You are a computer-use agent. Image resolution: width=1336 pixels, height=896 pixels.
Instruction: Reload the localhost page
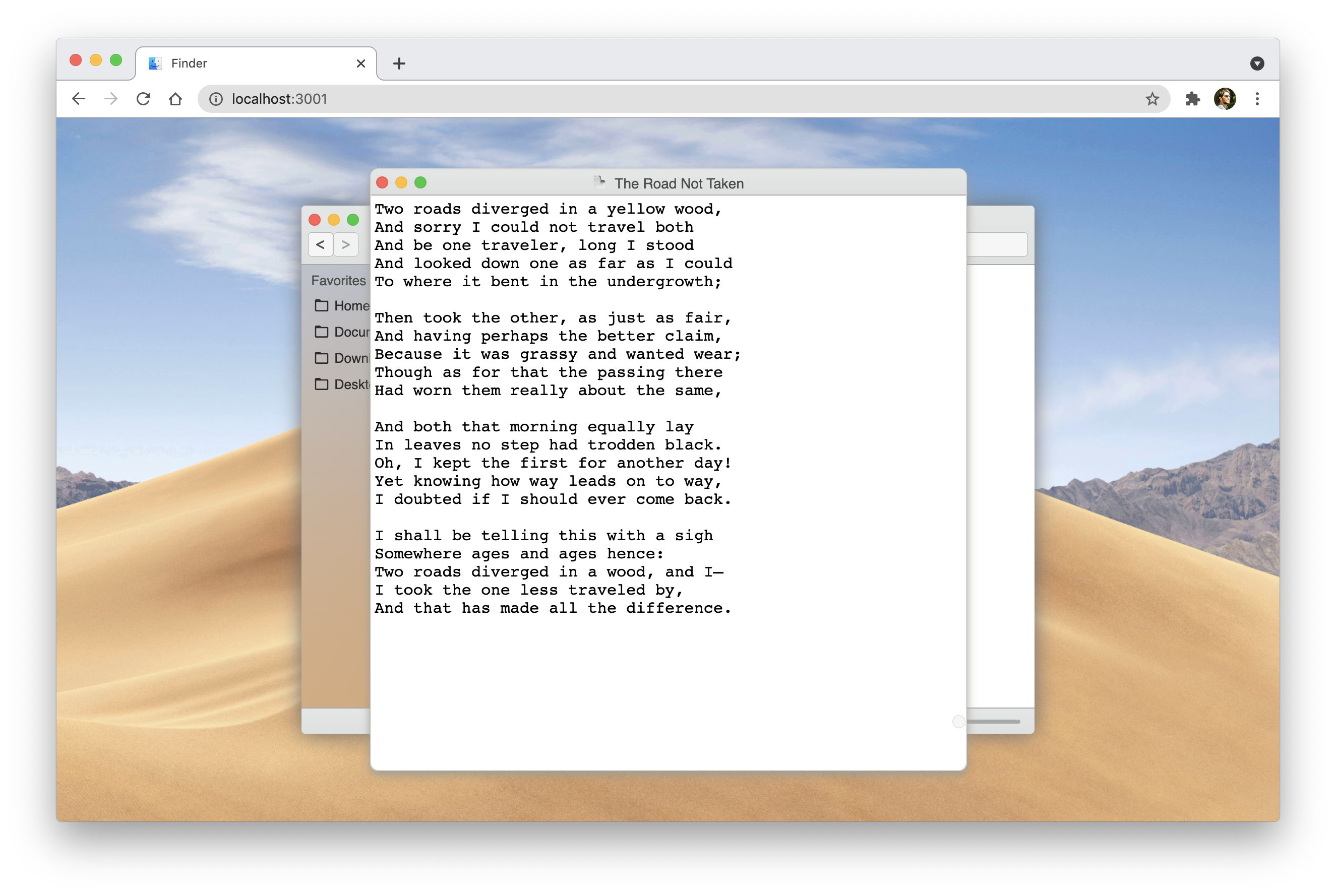(144, 99)
